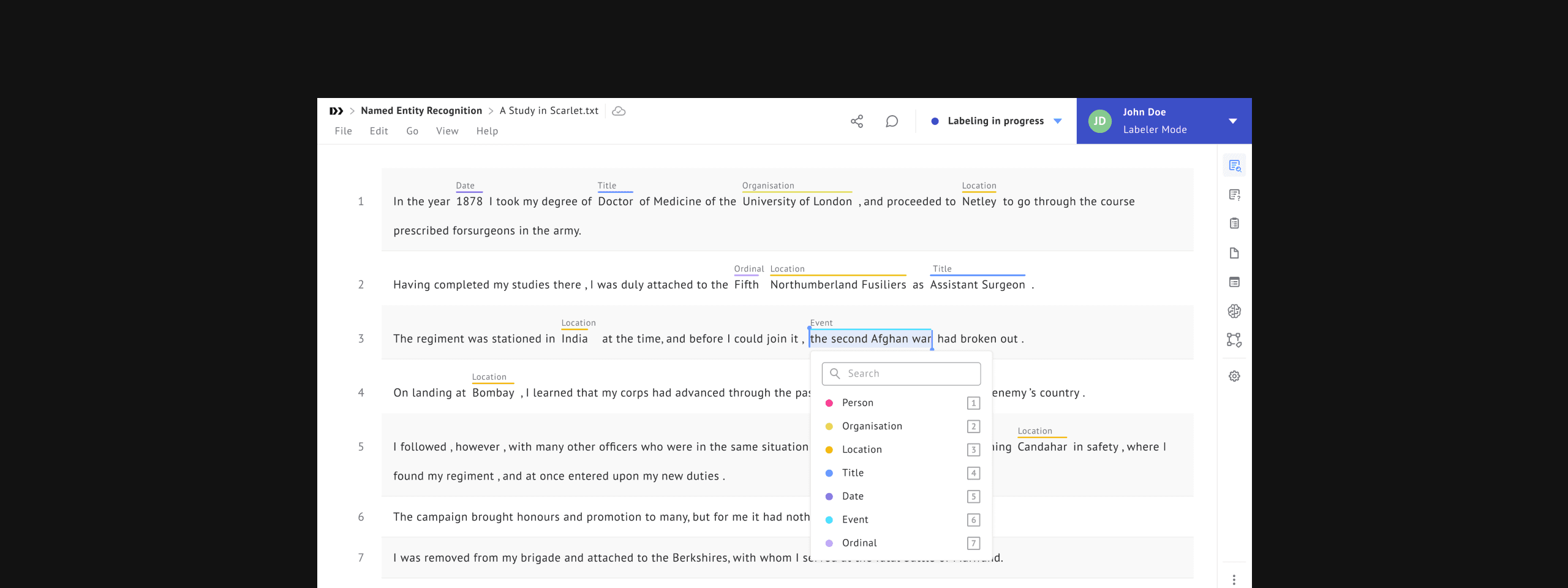Click the labeled entity 'Bombay'
The height and width of the screenshot is (588, 1568).
point(493,393)
